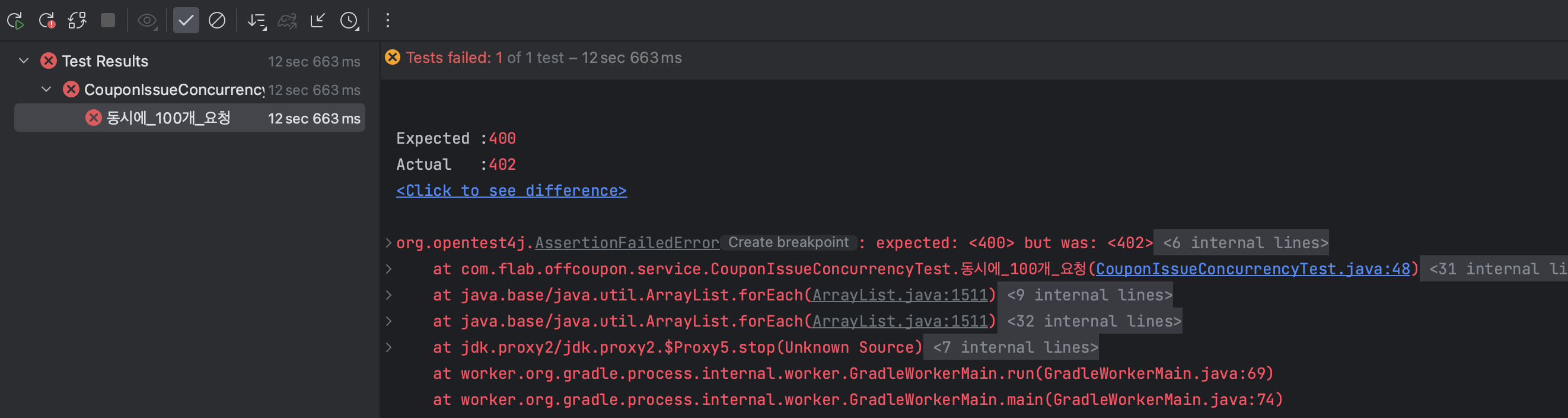1568x418 pixels.
Task: Stop the running process
Action: pyautogui.click(x=108, y=21)
